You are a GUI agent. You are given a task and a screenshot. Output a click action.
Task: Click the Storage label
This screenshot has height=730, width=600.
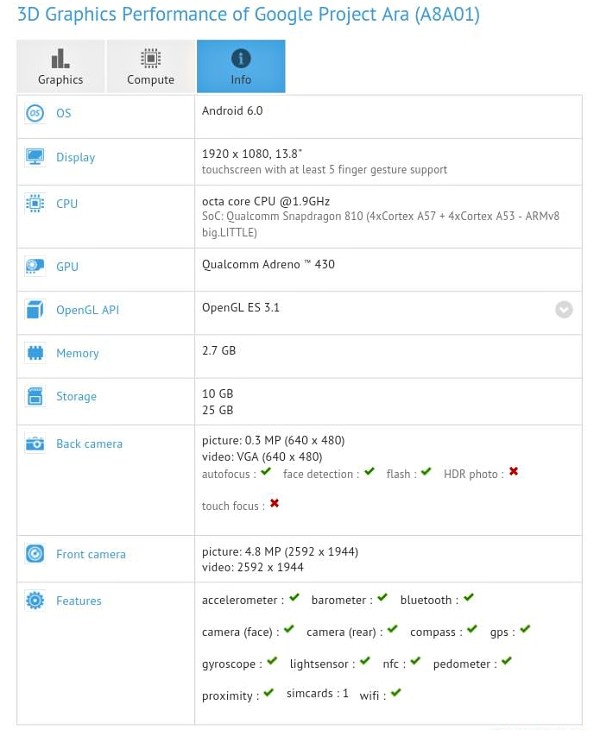76,397
